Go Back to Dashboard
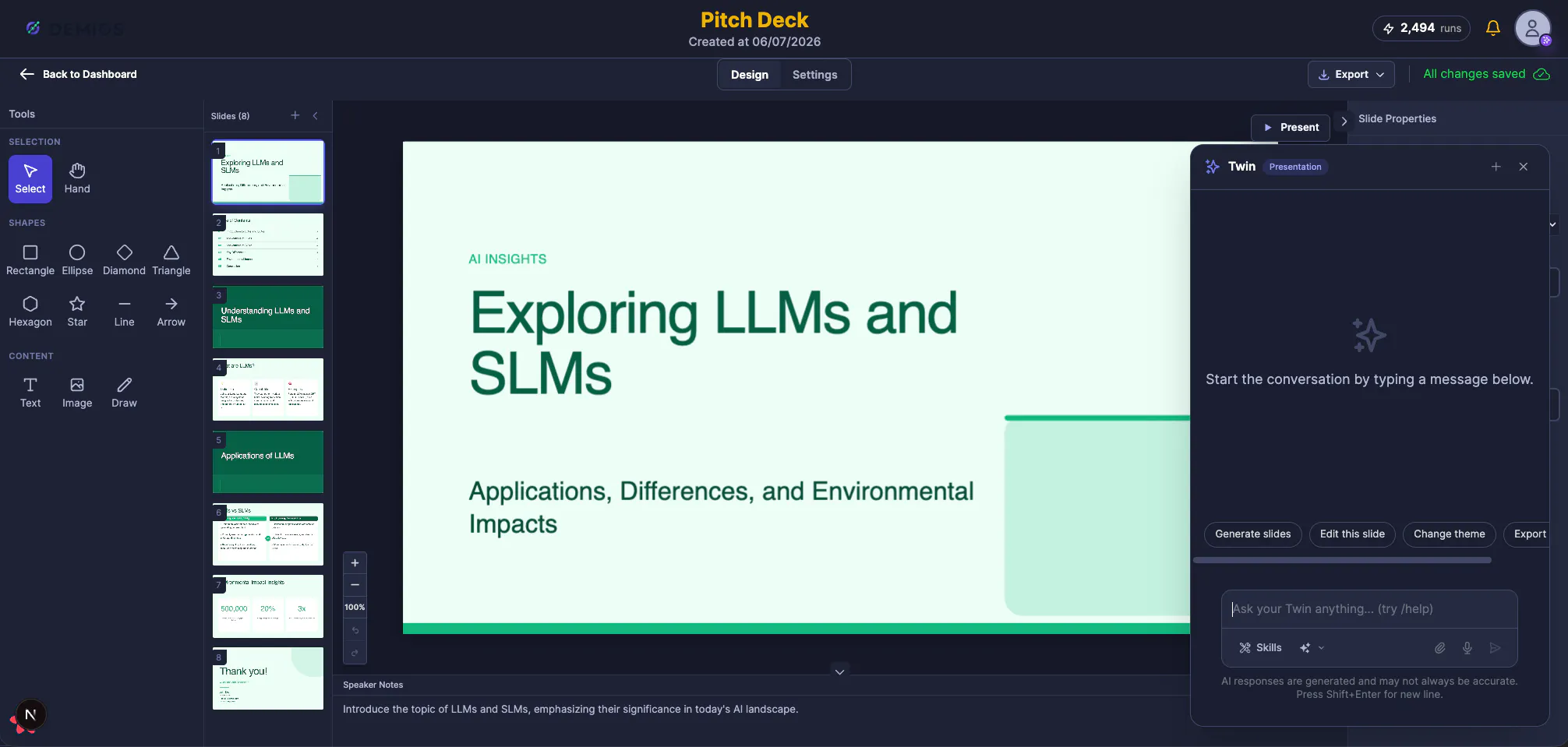 (78, 74)
